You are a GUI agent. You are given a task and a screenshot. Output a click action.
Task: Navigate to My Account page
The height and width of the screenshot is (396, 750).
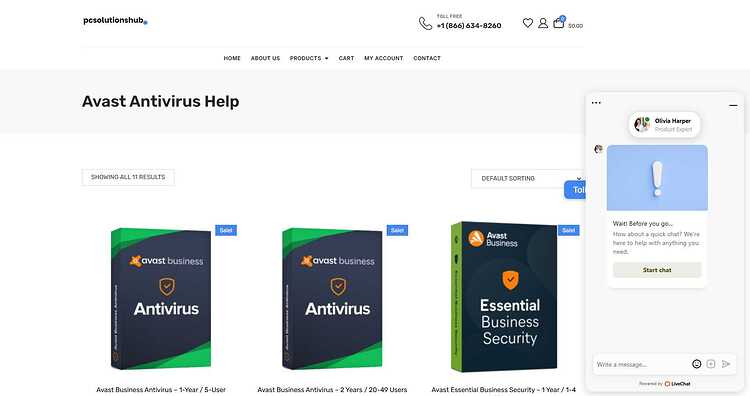point(384,58)
